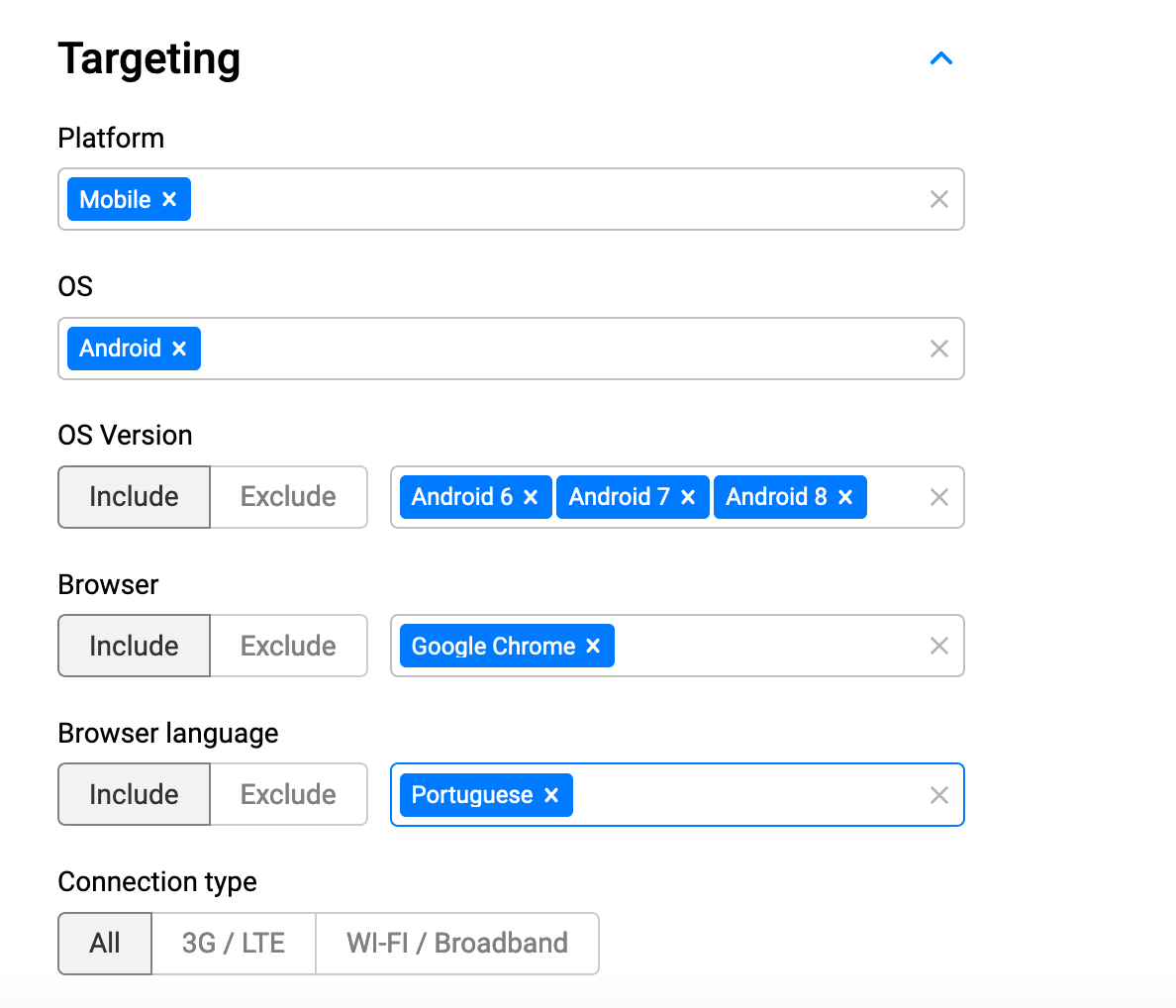1176x1008 pixels.
Task: Clear all selections in OS field
Action: 939,349
